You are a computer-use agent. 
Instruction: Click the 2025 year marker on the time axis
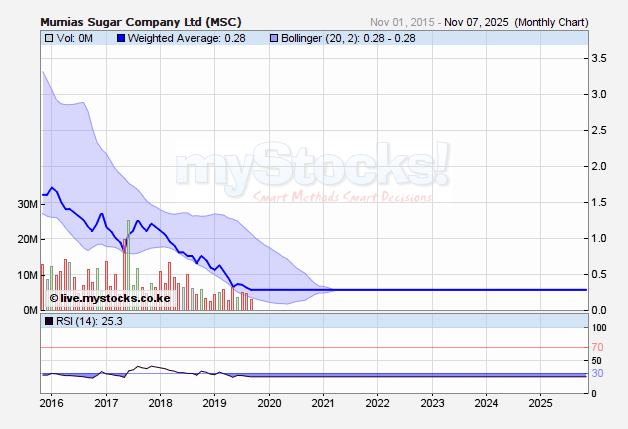coord(539,403)
